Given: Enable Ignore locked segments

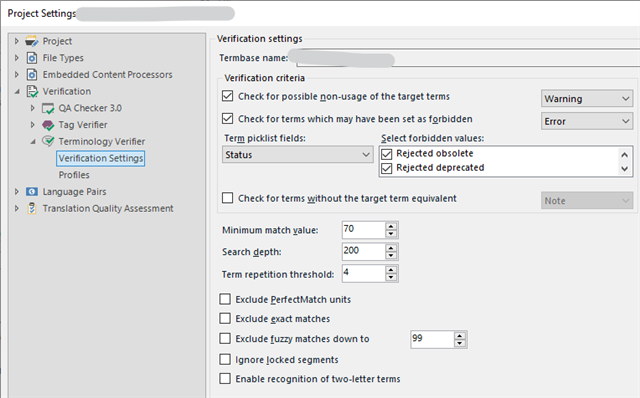Looking at the screenshot, I should tap(225, 359).
